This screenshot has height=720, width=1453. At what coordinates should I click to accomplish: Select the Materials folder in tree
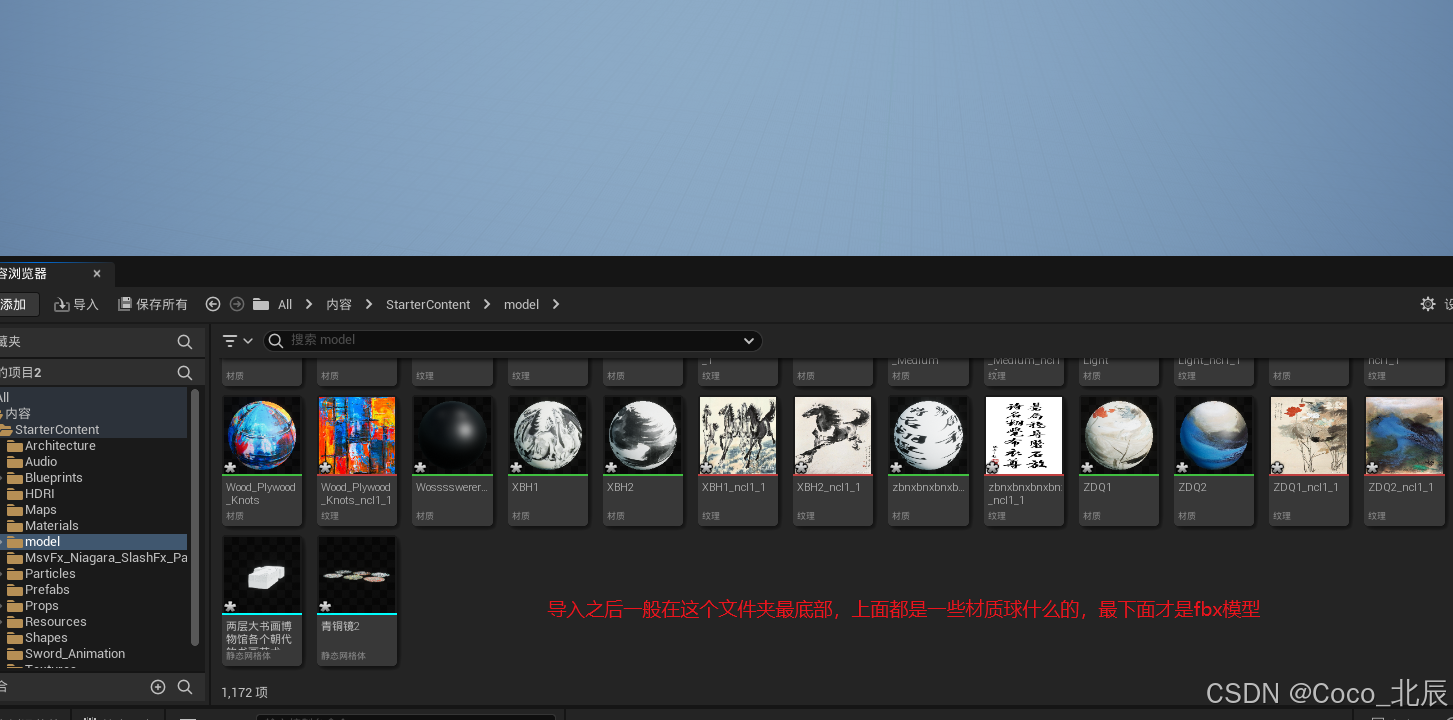[x=52, y=526]
